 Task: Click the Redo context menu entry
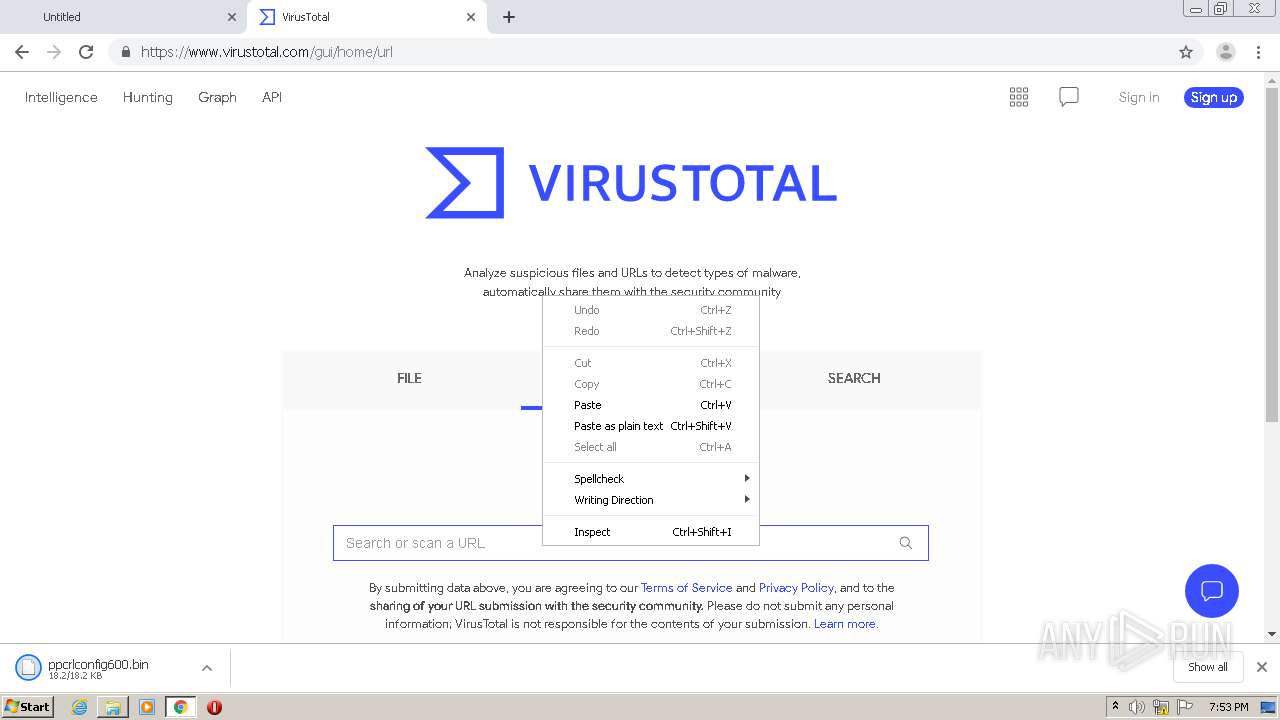pos(651,331)
